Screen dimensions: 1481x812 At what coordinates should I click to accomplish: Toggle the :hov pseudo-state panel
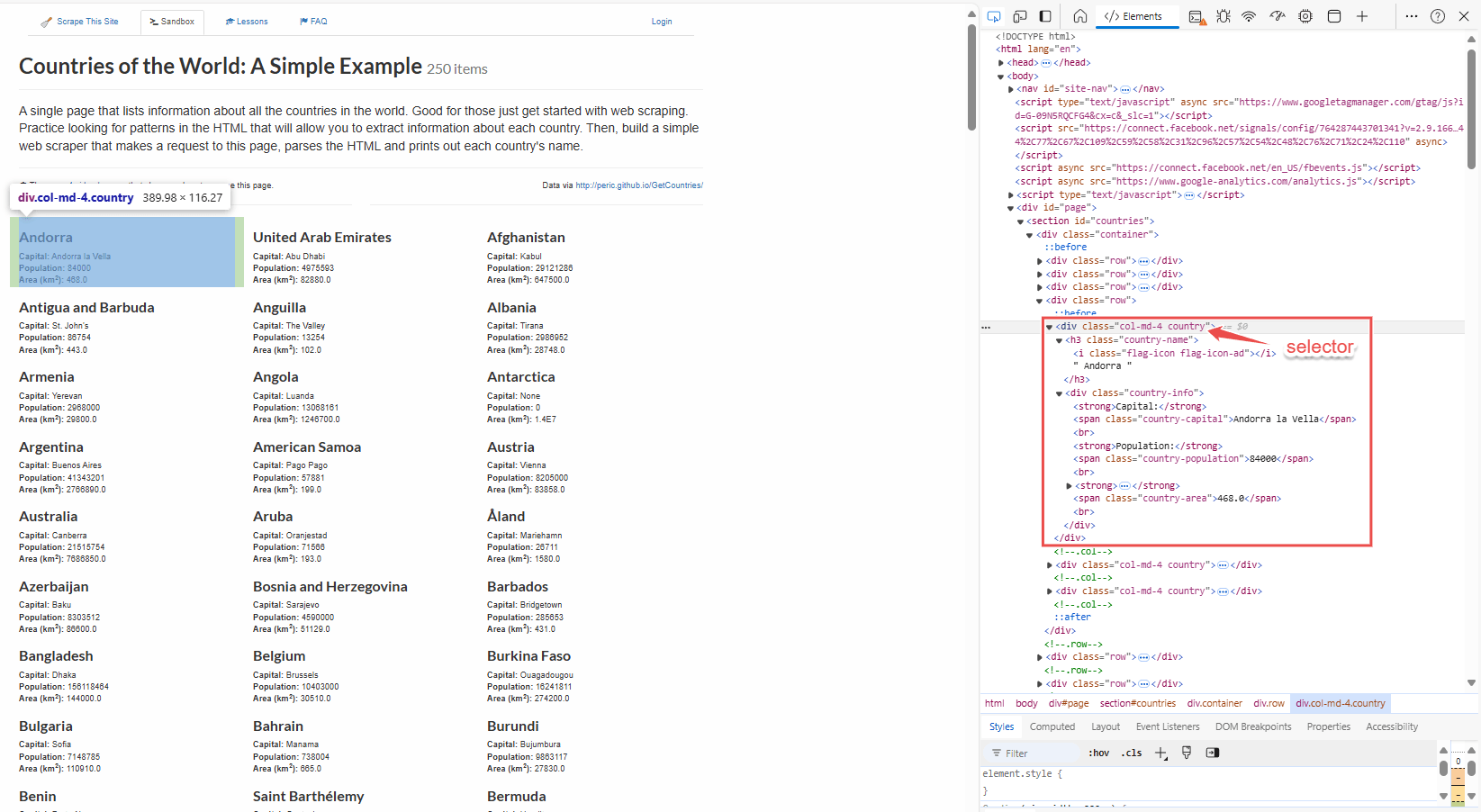[x=1098, y=753]
